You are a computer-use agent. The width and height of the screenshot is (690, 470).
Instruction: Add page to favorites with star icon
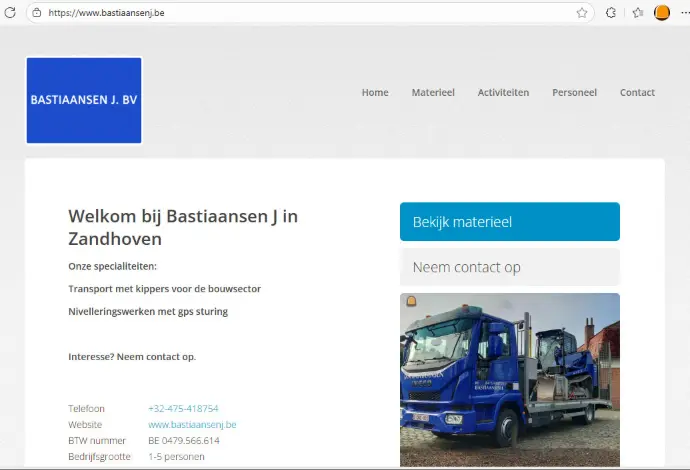click(x=582, y=13)
